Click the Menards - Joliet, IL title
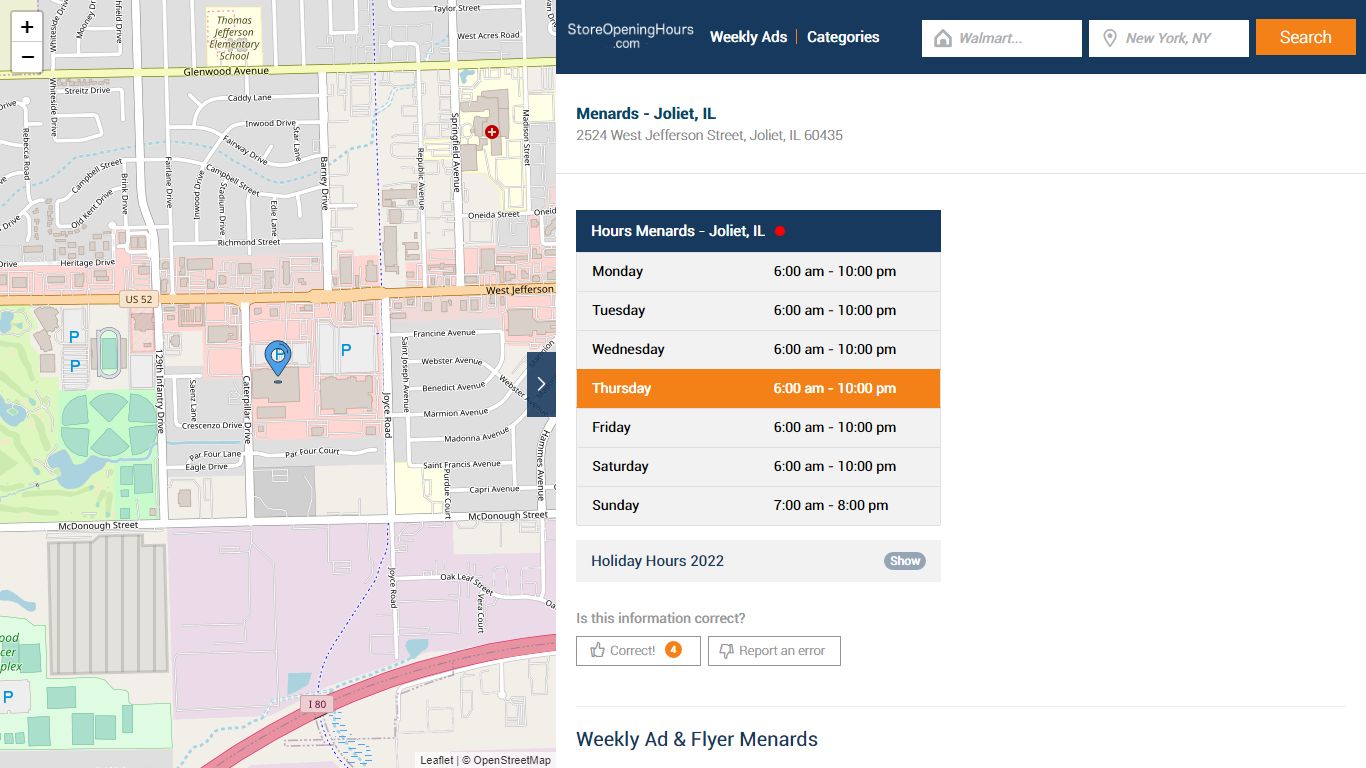 tap(646, 114)
